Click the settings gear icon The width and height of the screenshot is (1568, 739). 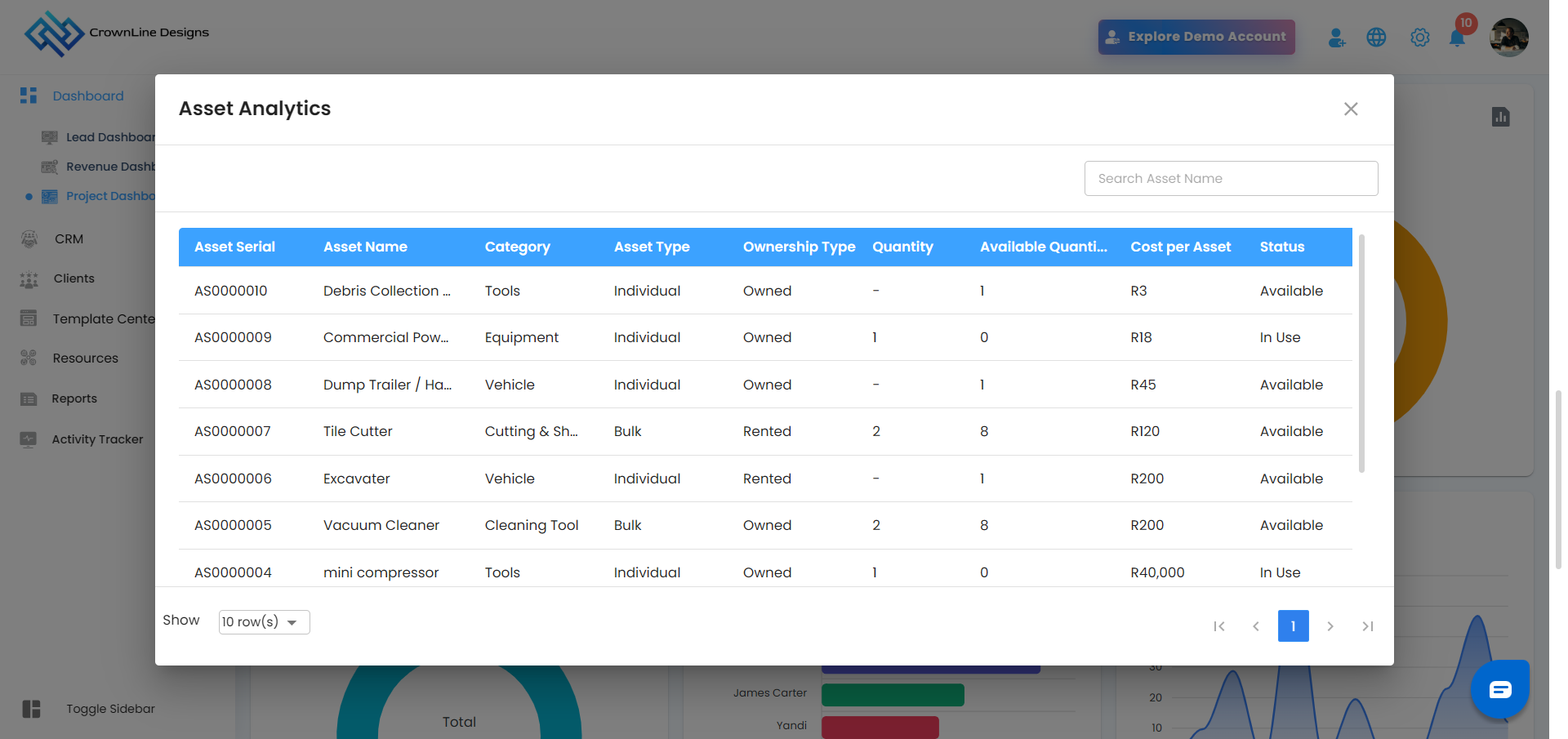click(x=1420, y=38)
